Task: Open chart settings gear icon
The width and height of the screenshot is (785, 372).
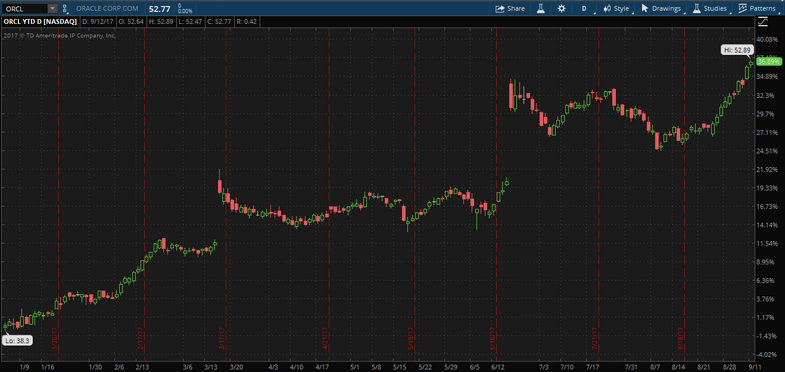Action: pyautogui.click(x=562, y=8)
